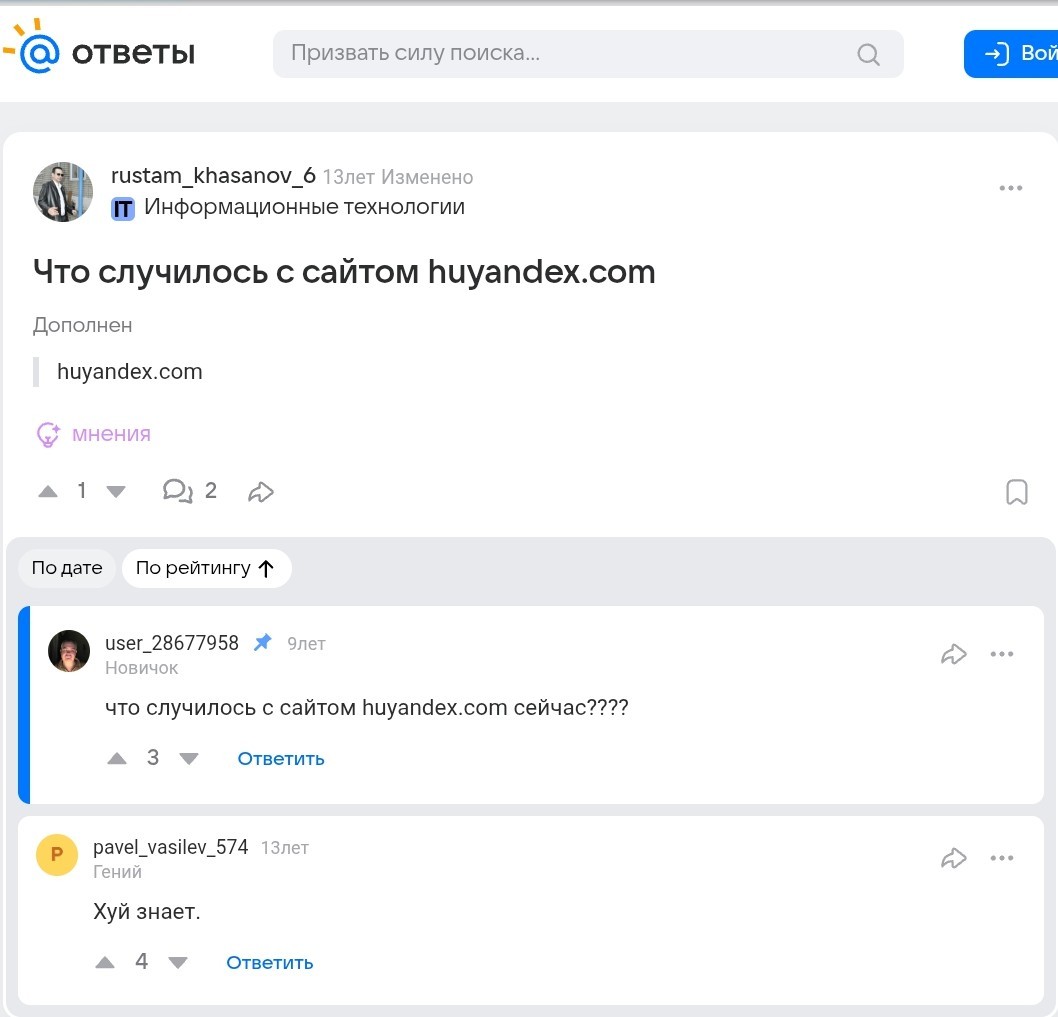The image size is (1058, 1017).
Task: Open more options on pavel_vasilev_574's answer
Action: 1001,858
